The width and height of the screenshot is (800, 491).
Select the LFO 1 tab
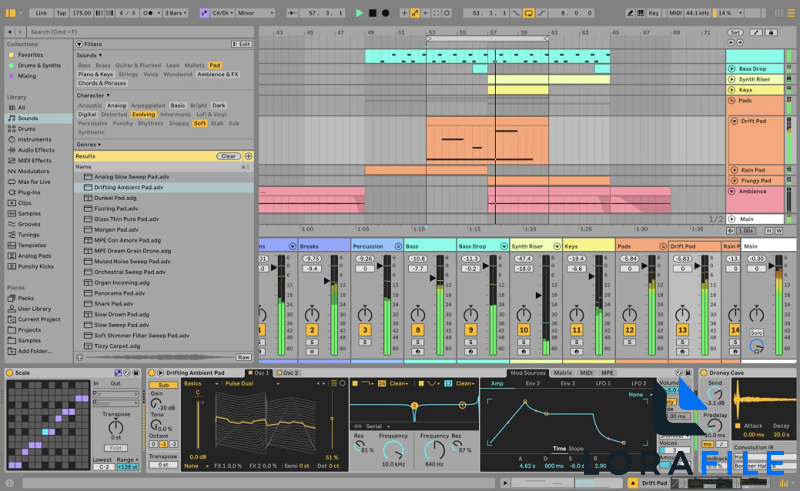point(603,383)
